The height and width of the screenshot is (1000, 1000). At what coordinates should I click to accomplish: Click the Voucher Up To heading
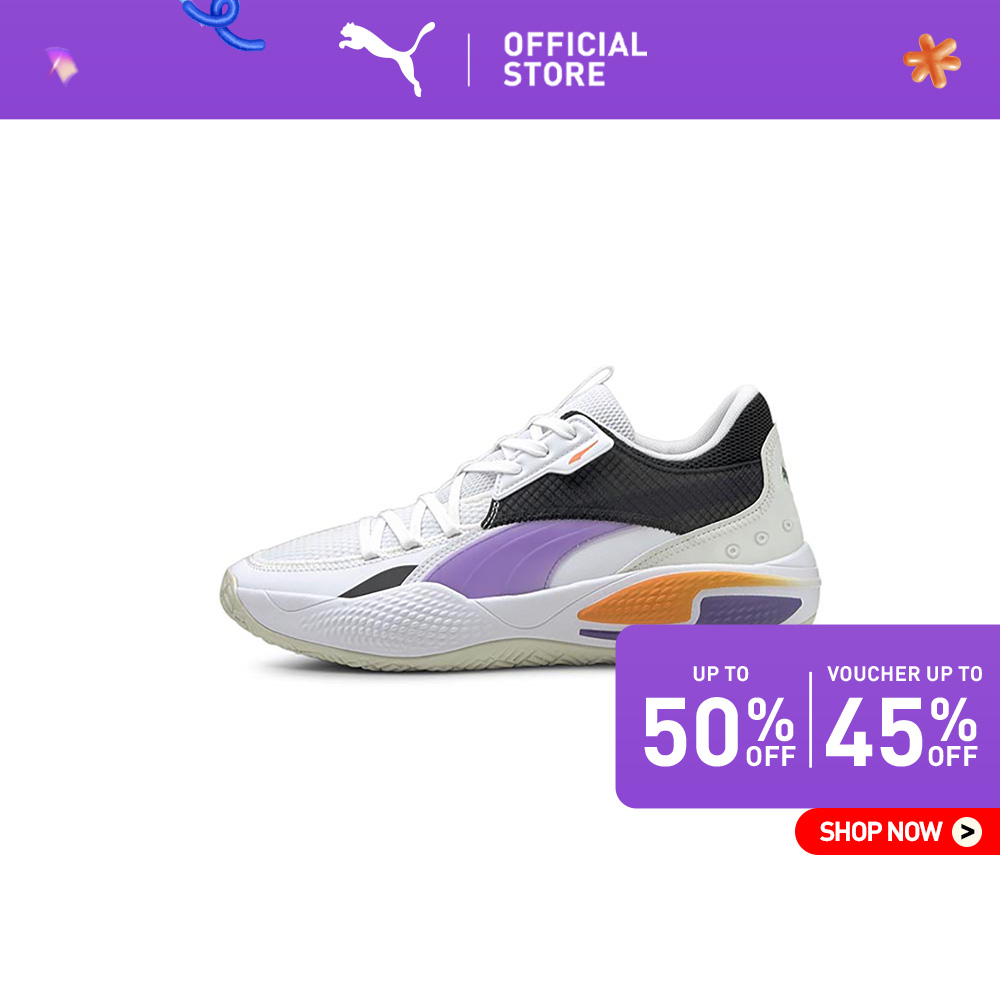tap(904, 673)
